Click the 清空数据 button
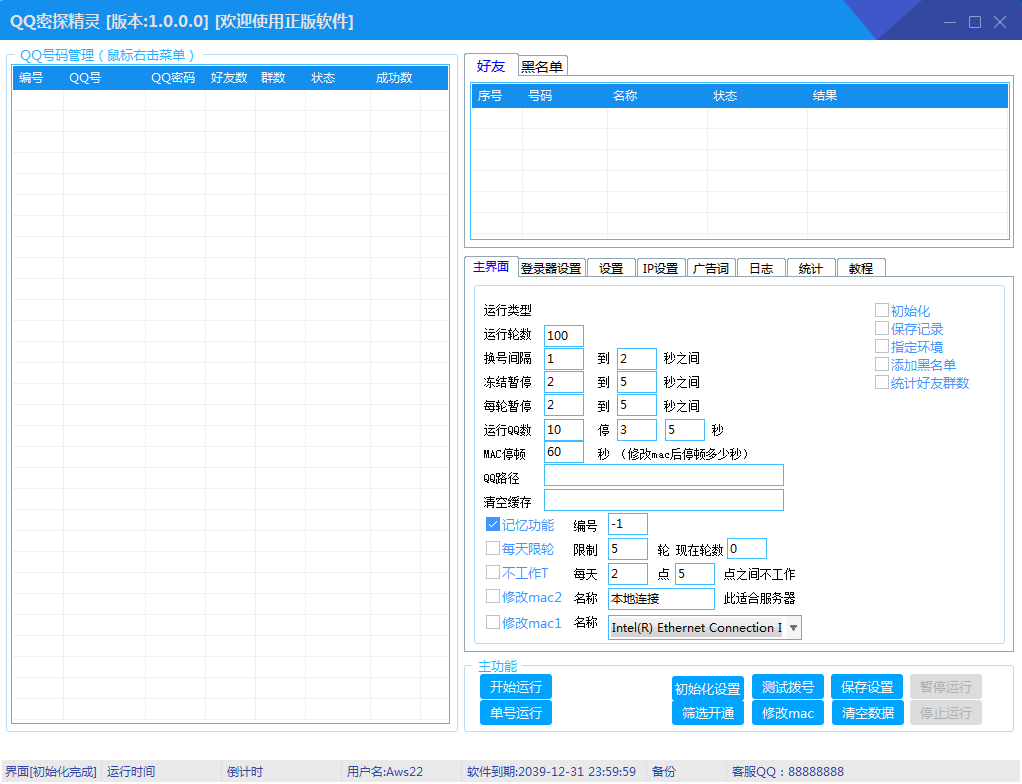 coord(868,713)
